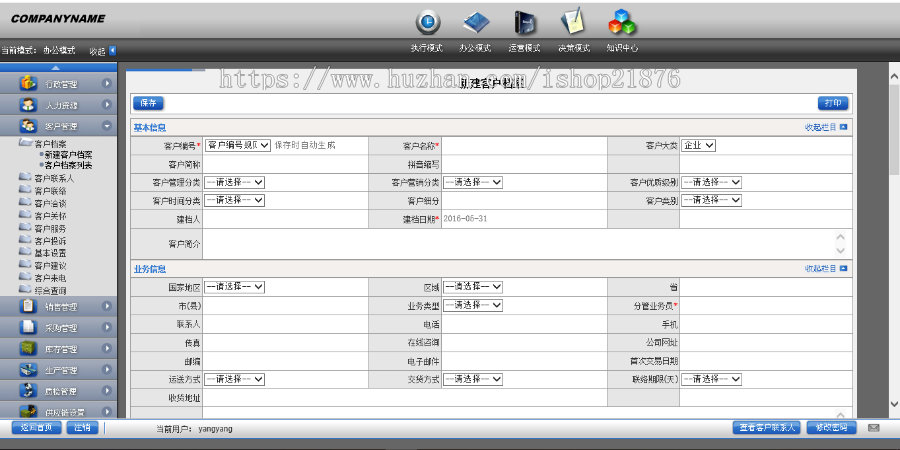Collapse 业务信息 section via 收起栏目
The width and height of the screenshot is (900, 450).
[x=826, y=268]
